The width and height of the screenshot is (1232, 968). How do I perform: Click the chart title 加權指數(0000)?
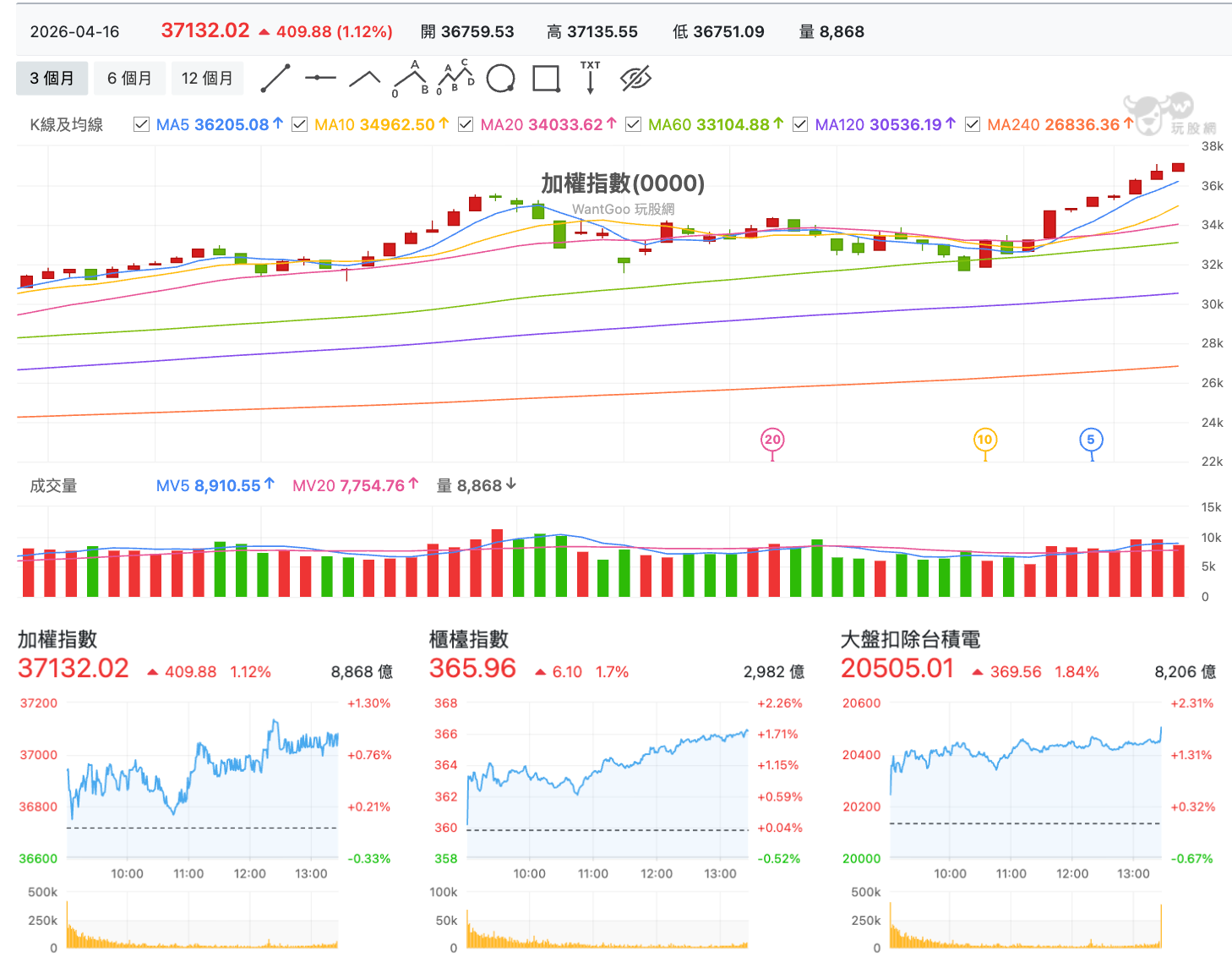pos(623,183)
